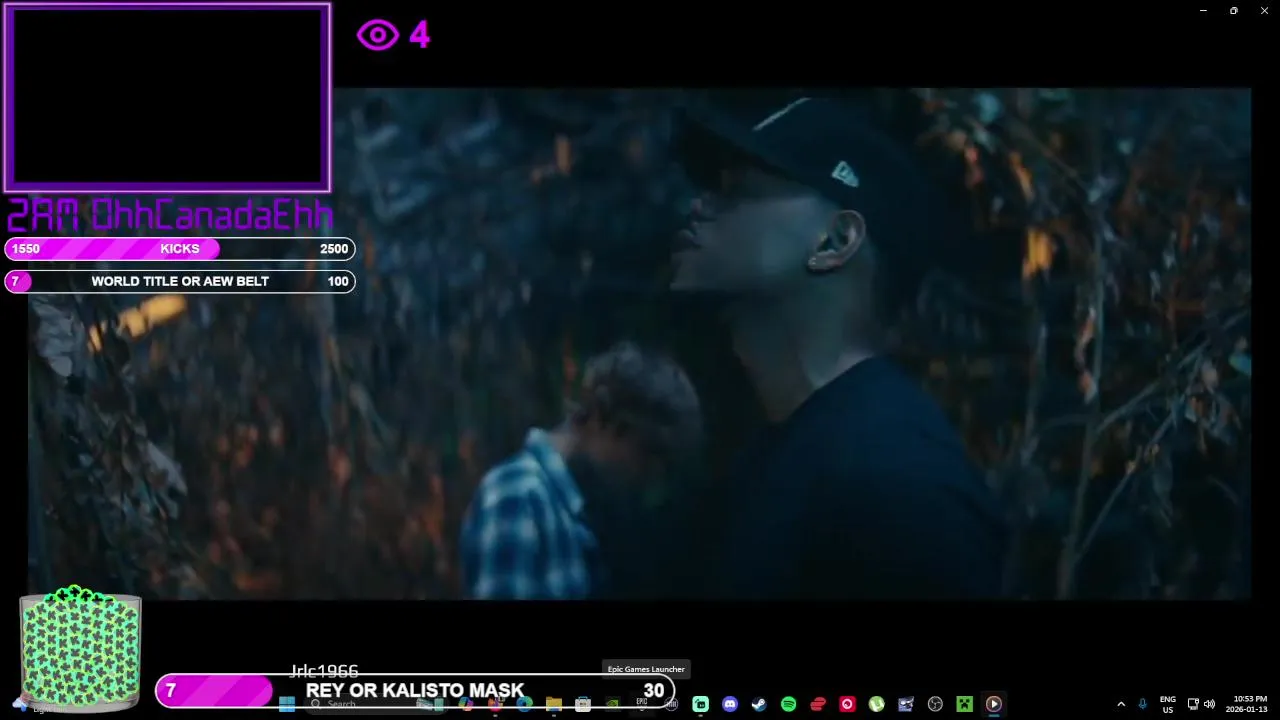Open the clock showing 10:53 PM
Screen dimensions: 1280x720
(1249, 704)
